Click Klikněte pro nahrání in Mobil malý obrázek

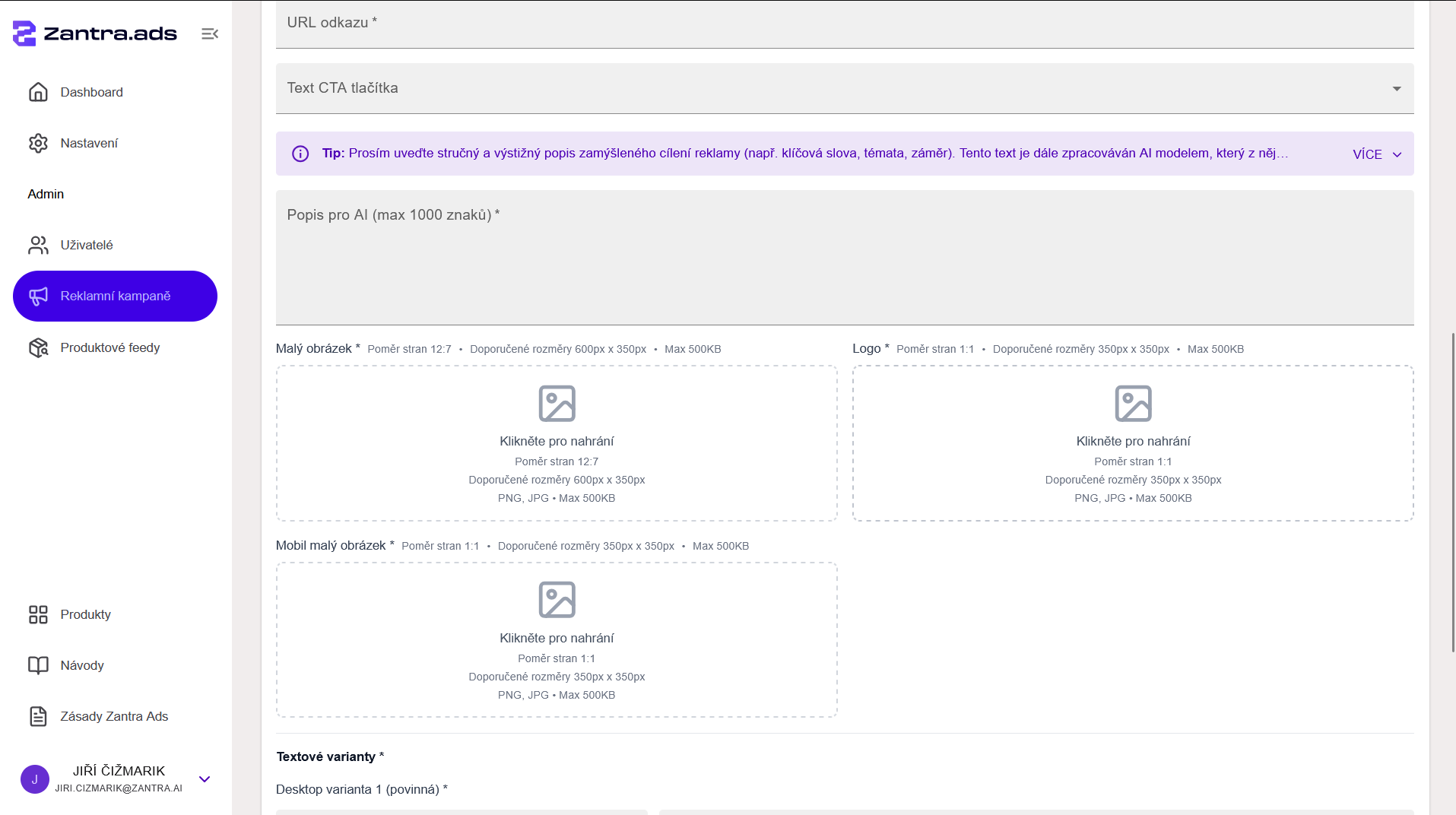point(557,638)
